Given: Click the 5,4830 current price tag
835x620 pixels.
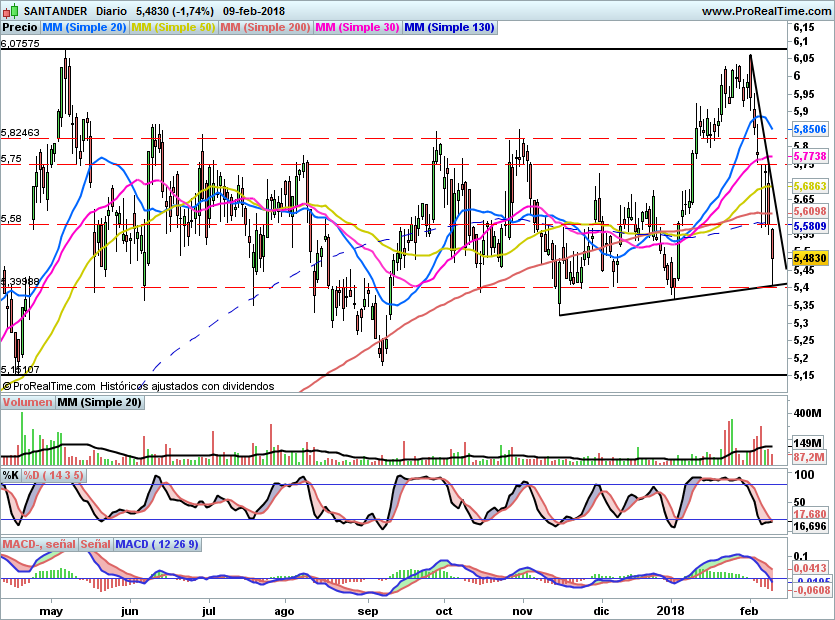Looking at the screenshot, I should 810,258.
